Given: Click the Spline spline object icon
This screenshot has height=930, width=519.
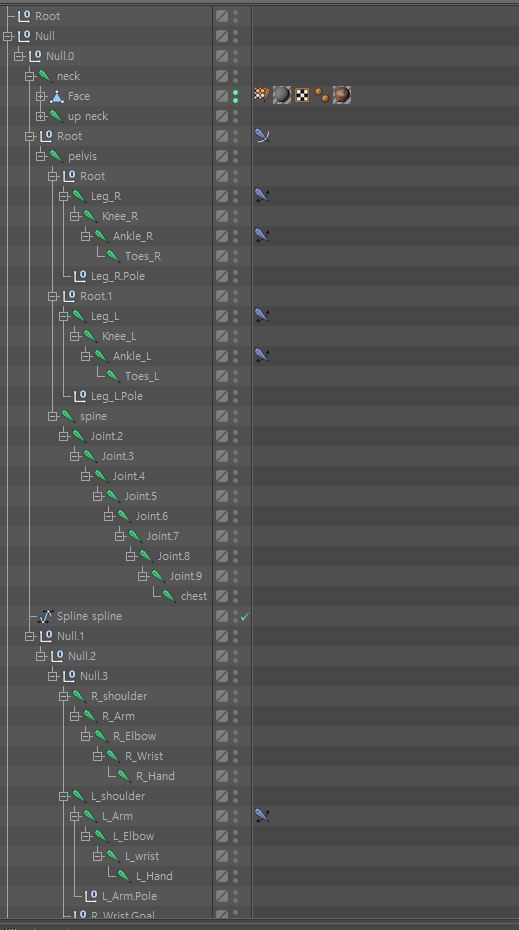Looking at the screenshot, I should [46, 616].
